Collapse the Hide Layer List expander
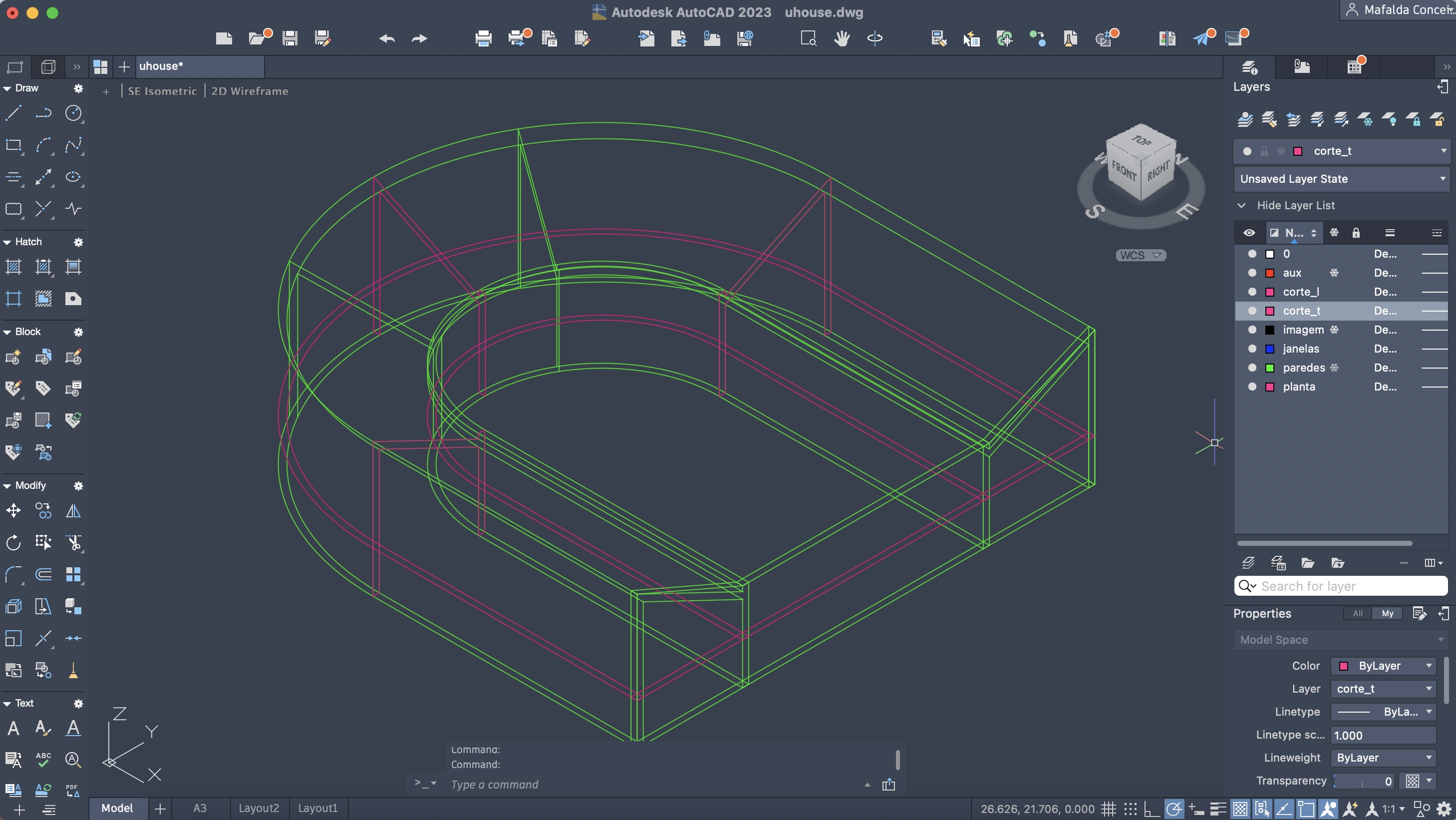1456x820 pixels. (x=1242, y=205)
